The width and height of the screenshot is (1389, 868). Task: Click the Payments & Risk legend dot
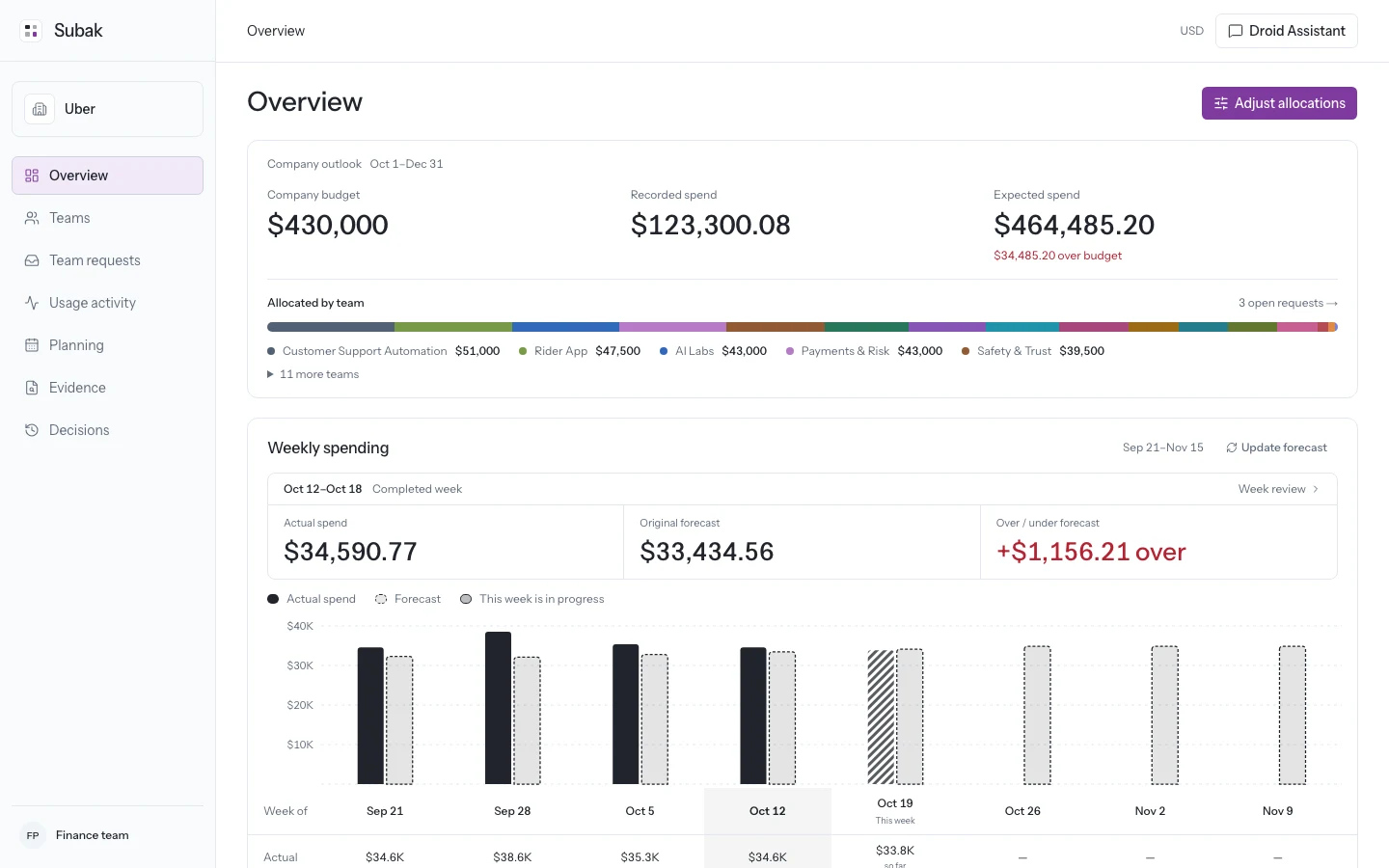pos(790,351)
